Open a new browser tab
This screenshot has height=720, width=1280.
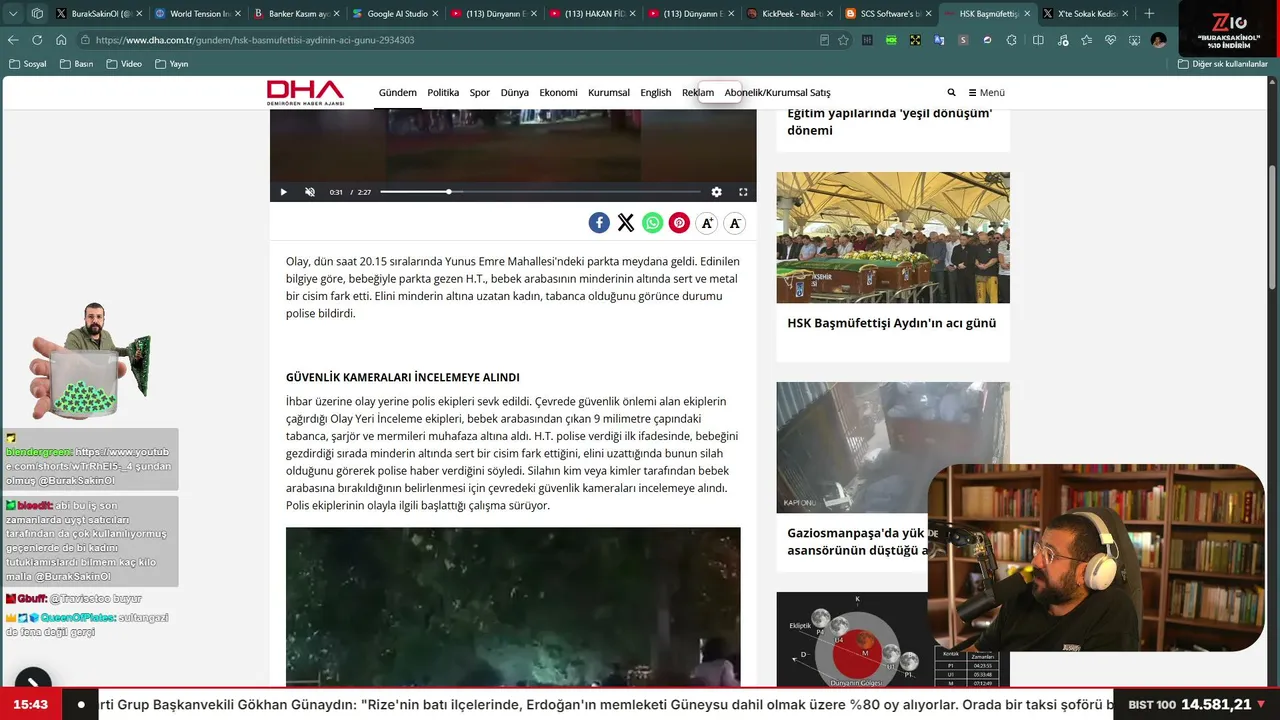[1148, 14]
